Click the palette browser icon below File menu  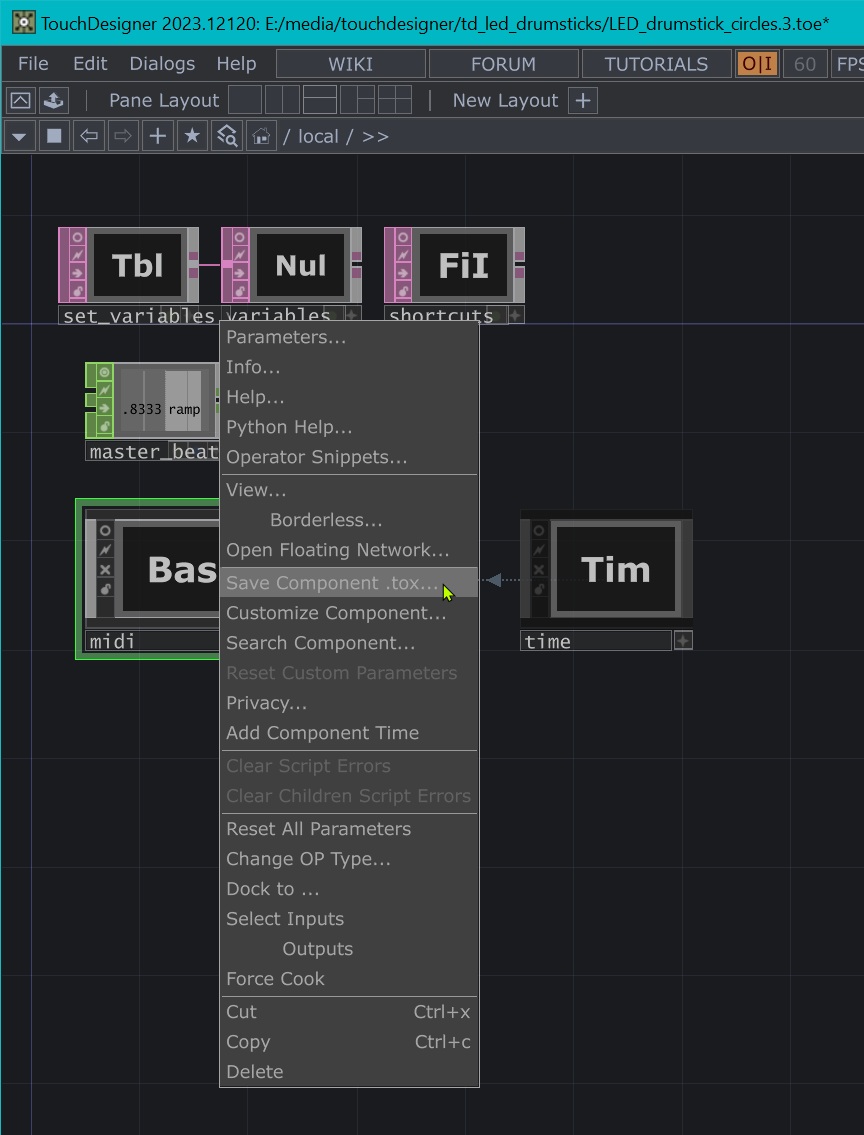21,100
